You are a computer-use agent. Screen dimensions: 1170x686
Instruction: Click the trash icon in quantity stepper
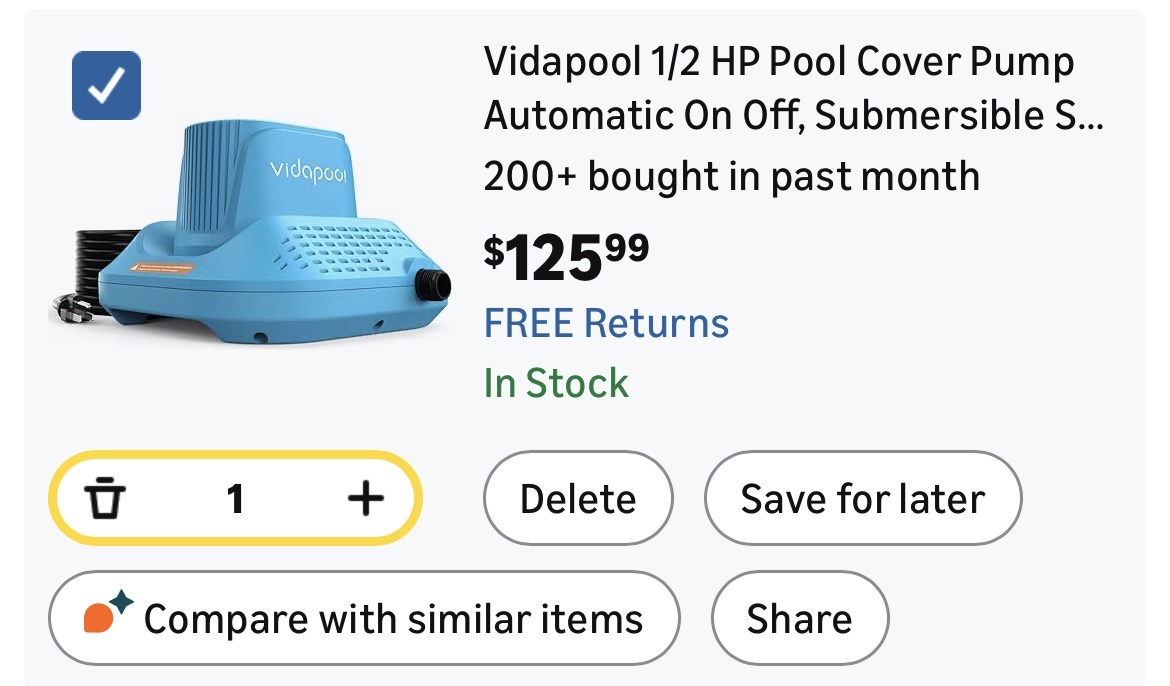pyautogui.click(x=105, y=498)
